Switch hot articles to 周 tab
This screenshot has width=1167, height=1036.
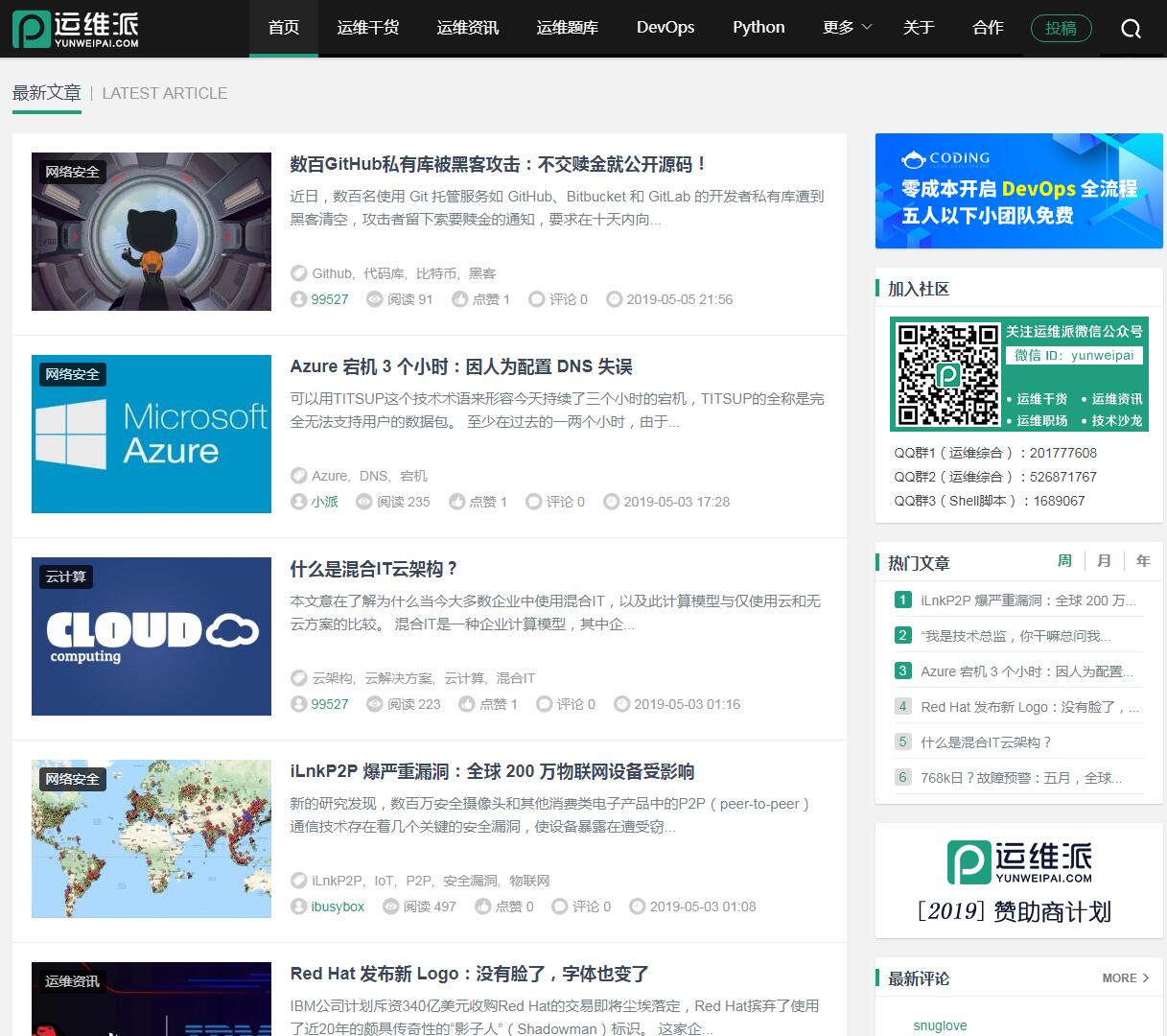[1064, 561]
